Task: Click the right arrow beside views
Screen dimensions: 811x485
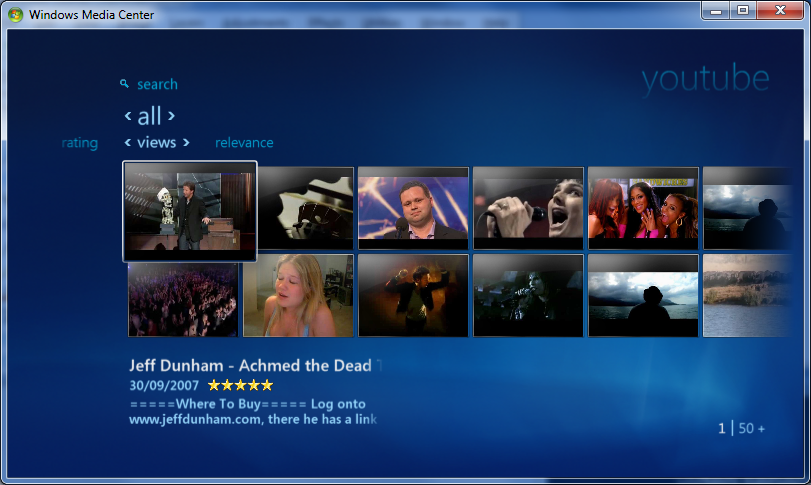Action: [186, 142]
